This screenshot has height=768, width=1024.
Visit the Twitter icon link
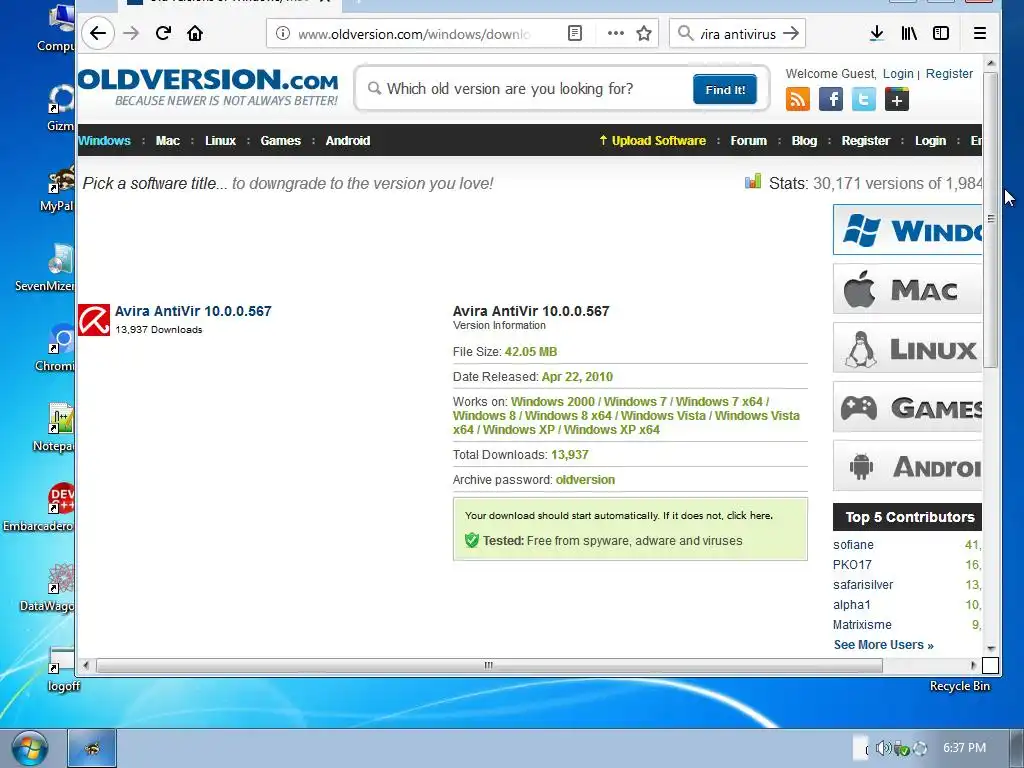point(863,100)
